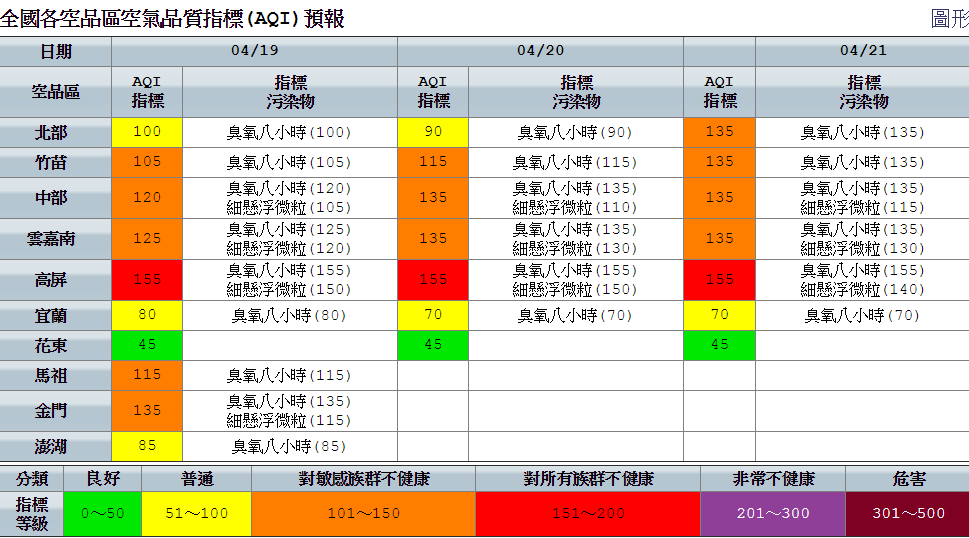The width and height of the screenshot is (969, 538).
Task: Click 花東 green AQI 45 cell for 04/19
Action: pyautogui.click(x=147, y=345)
